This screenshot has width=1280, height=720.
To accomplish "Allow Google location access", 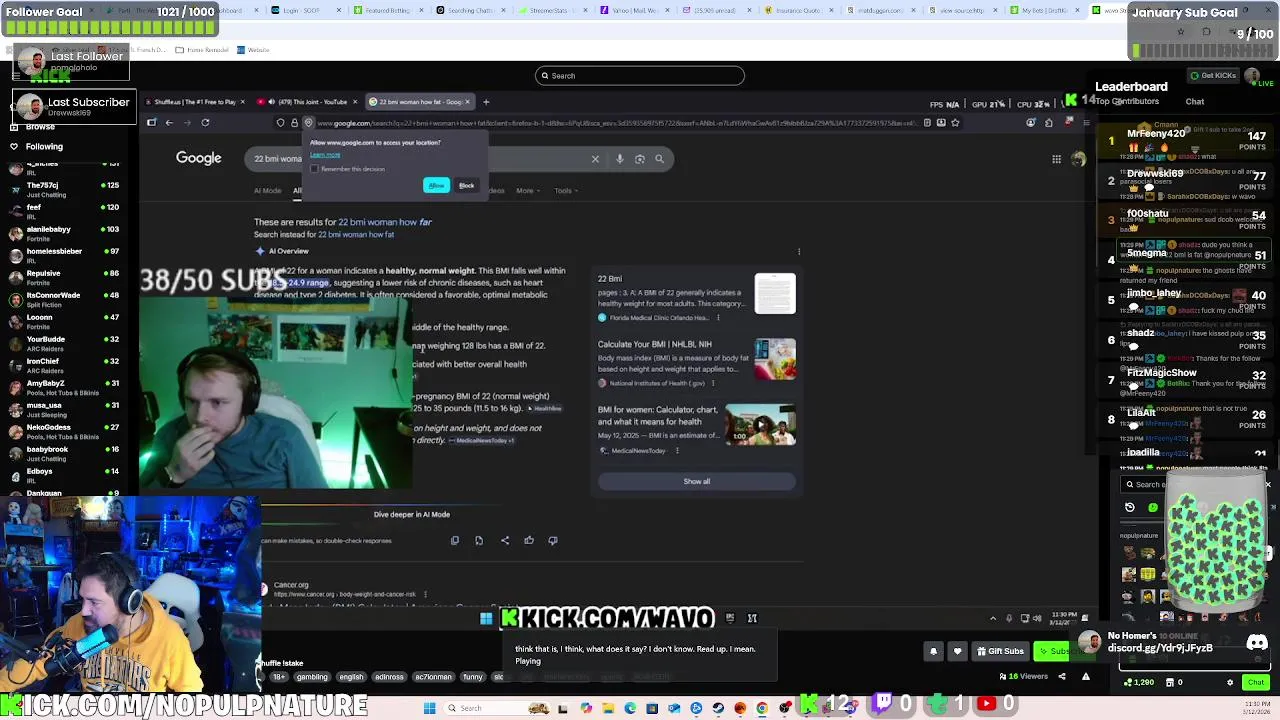I will tap(436, 185).
